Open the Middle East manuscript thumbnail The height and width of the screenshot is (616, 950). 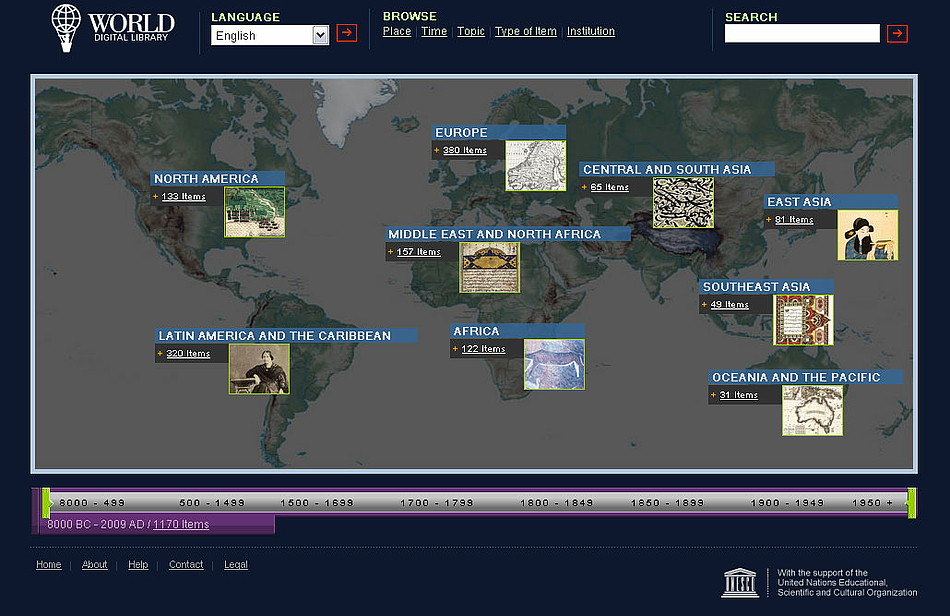pos(490,267)
